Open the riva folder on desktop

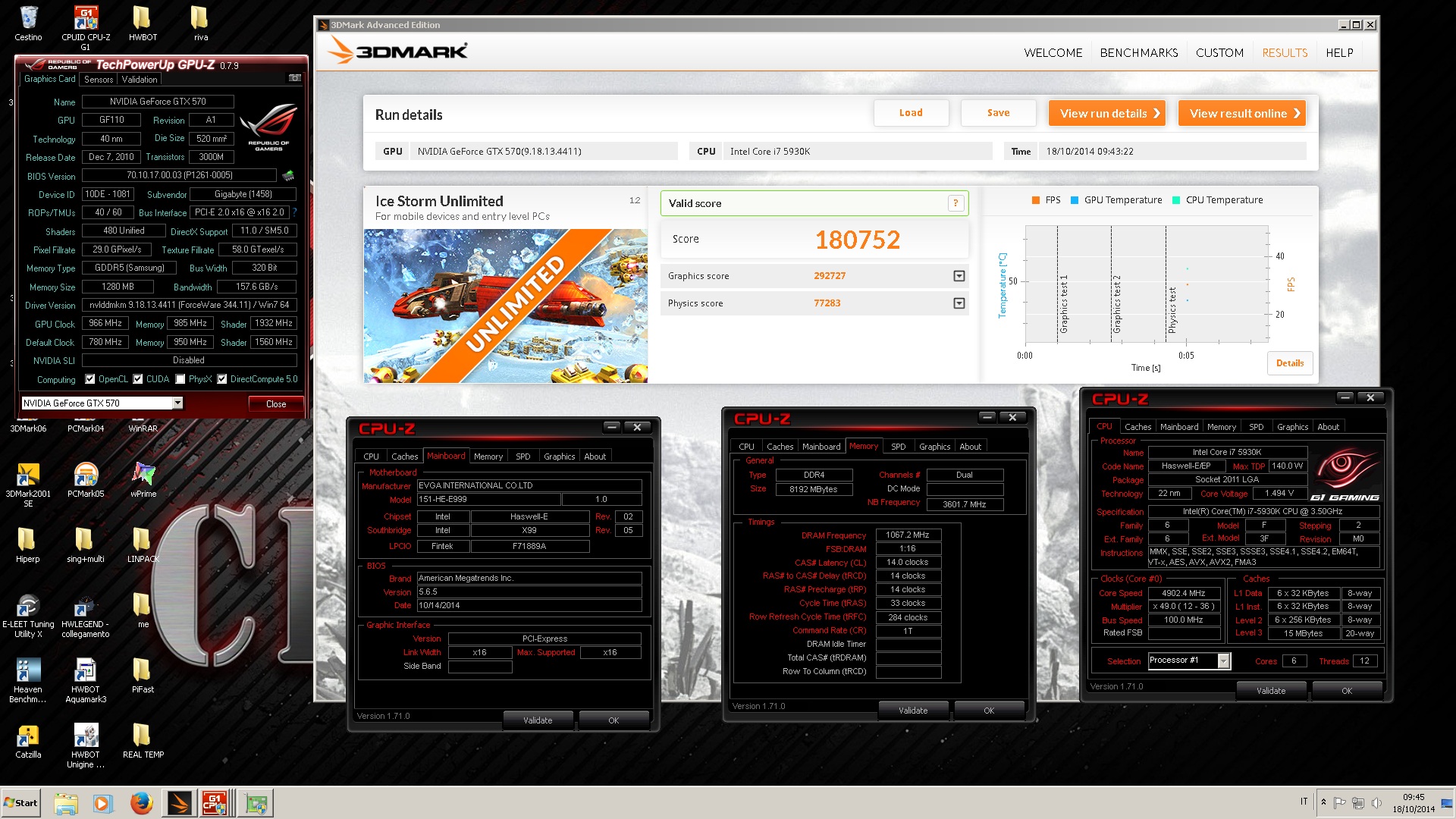tap(200, 23)
